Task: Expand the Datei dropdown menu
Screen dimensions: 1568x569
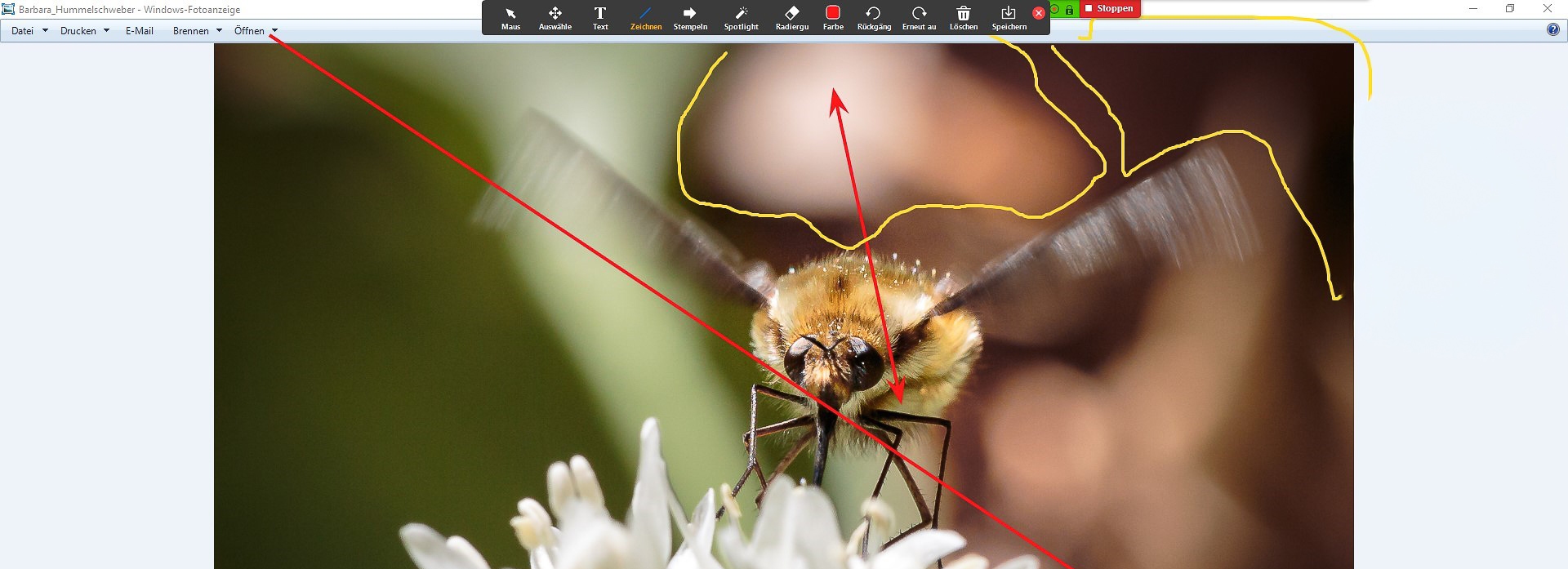Action: point(29,31)
